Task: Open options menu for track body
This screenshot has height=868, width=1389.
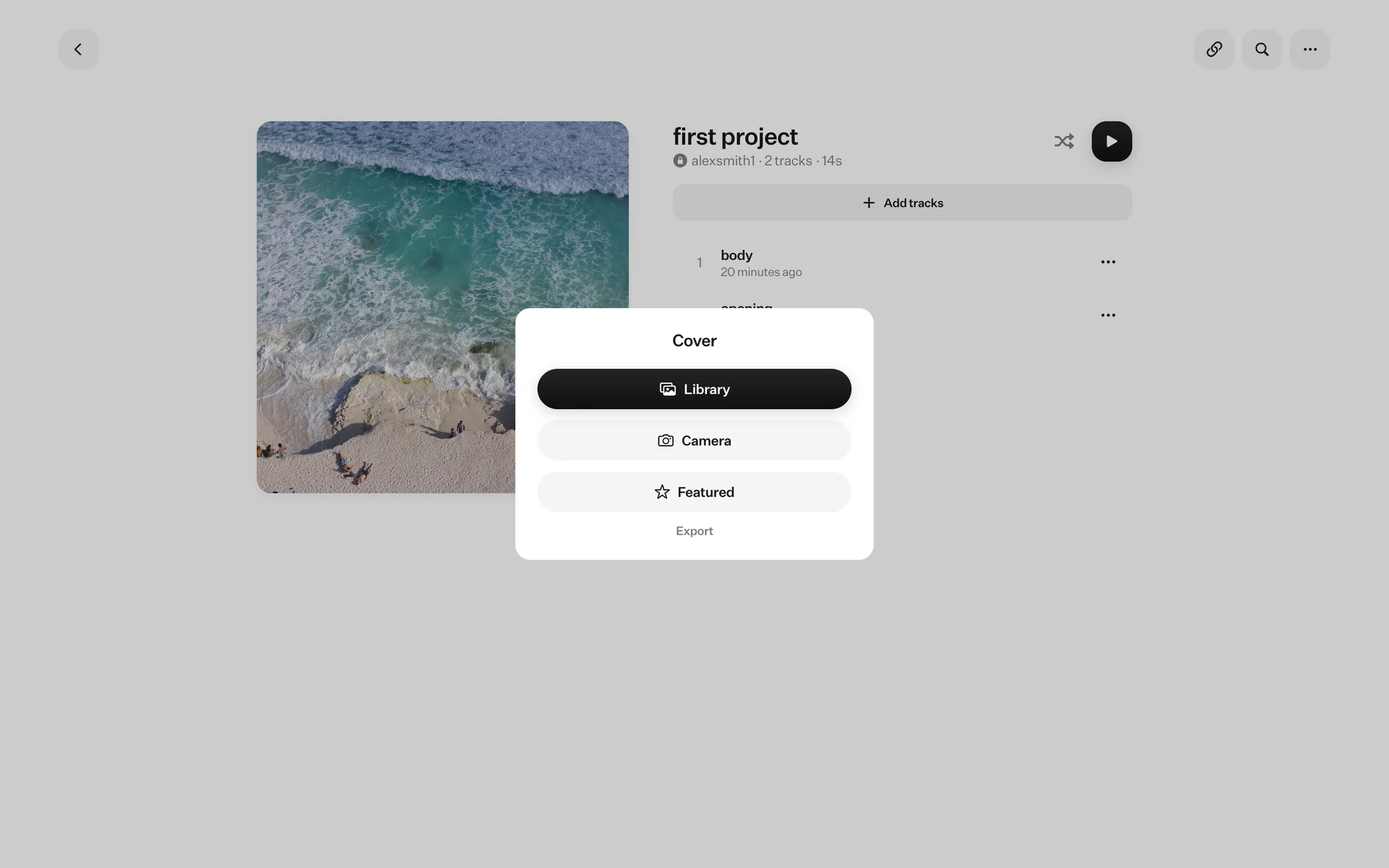Action: coord(1108,262)
